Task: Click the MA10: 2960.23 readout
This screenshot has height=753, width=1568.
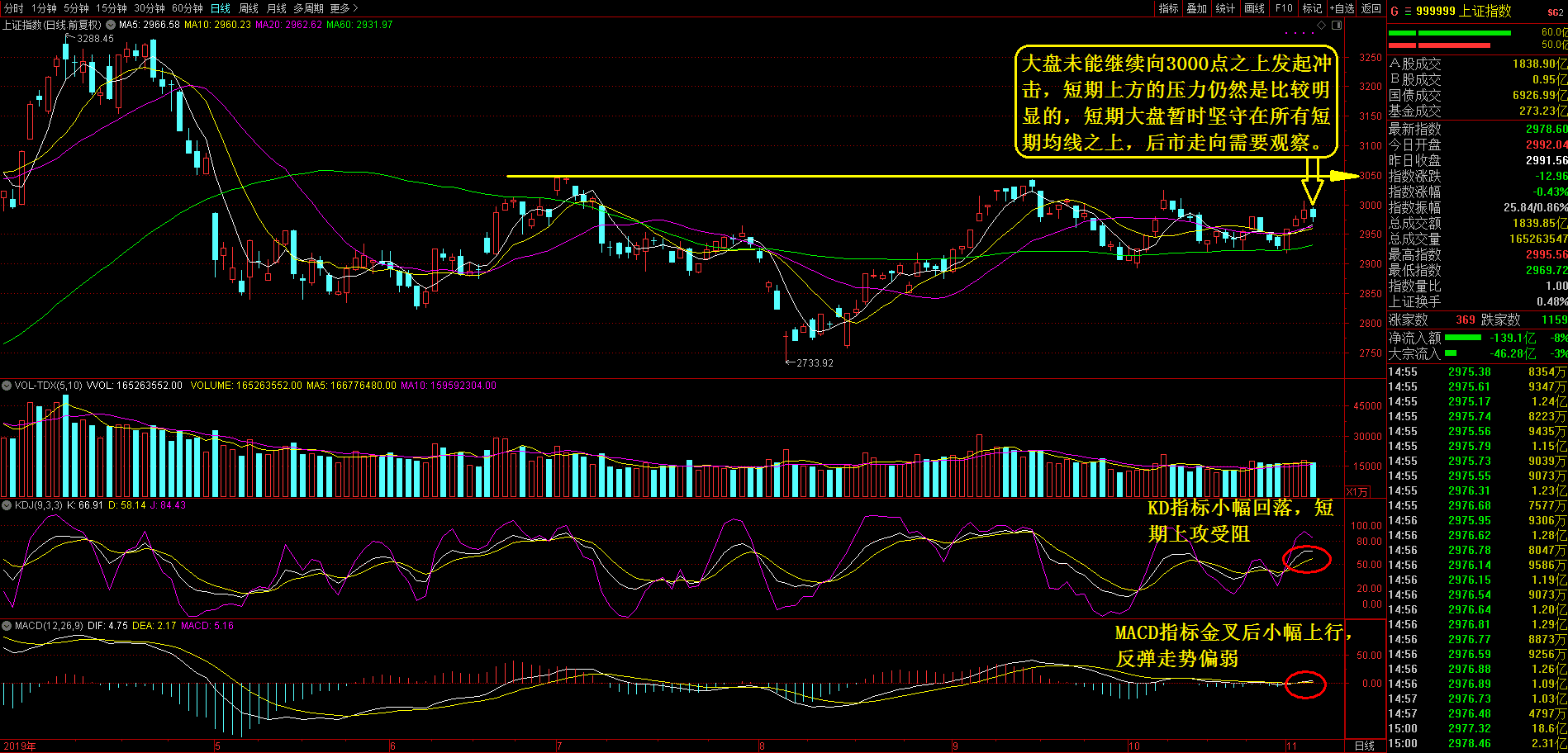Action: coord(217,25)
